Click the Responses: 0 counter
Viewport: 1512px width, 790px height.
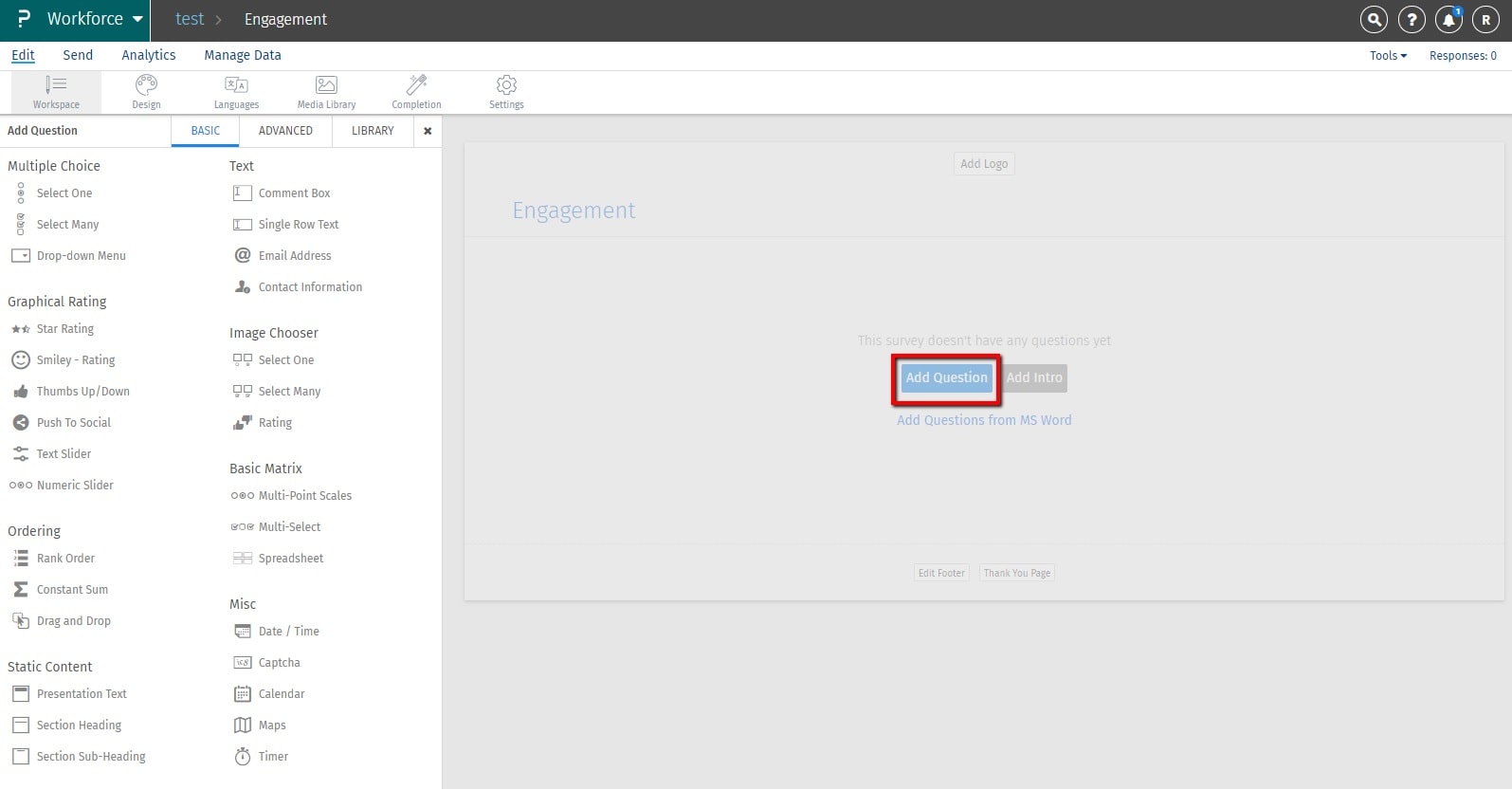tap(1463, 56)
